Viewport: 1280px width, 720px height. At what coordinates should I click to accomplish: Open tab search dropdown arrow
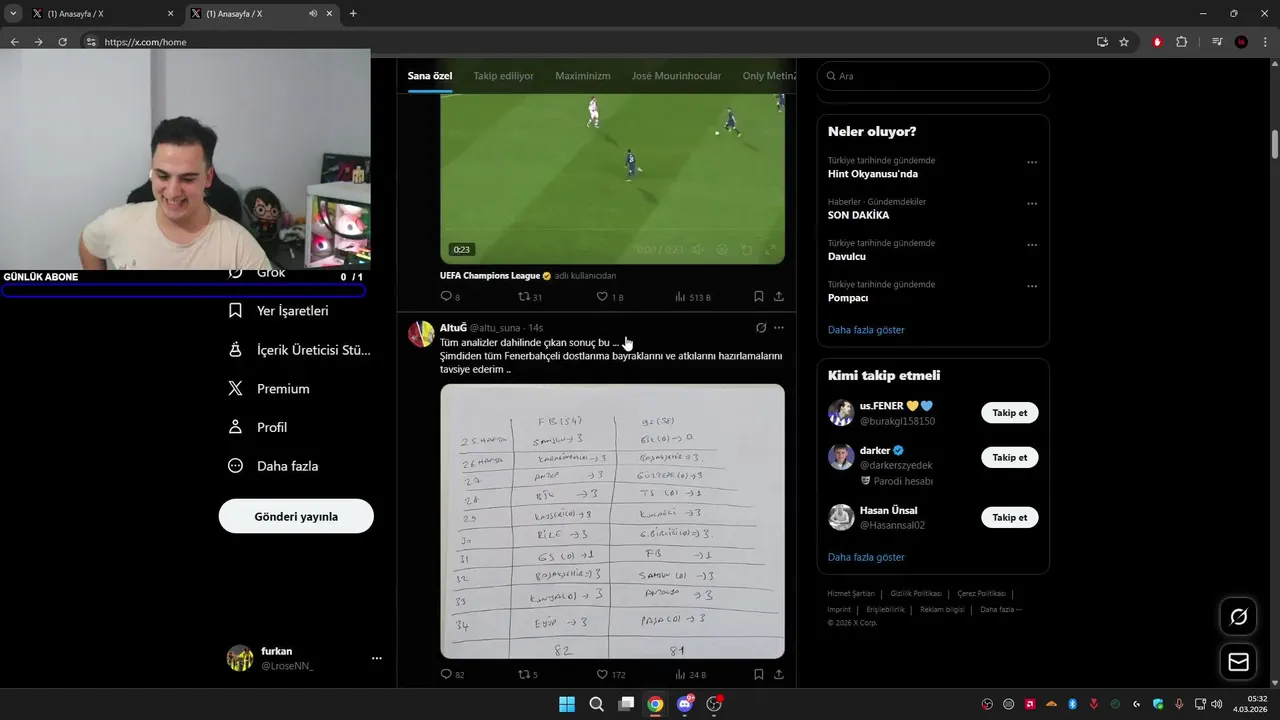click(13, 14)
